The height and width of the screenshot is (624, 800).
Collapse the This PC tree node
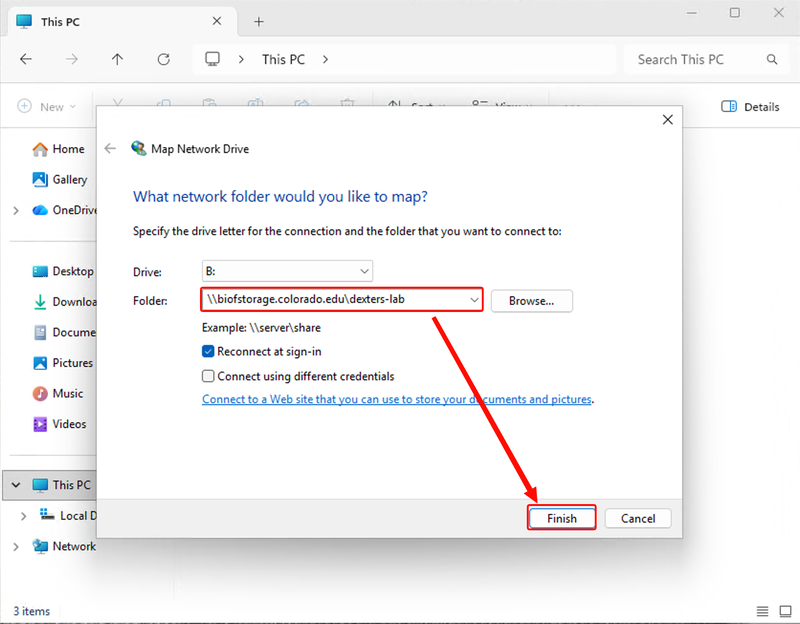click(x=16, y=485)
